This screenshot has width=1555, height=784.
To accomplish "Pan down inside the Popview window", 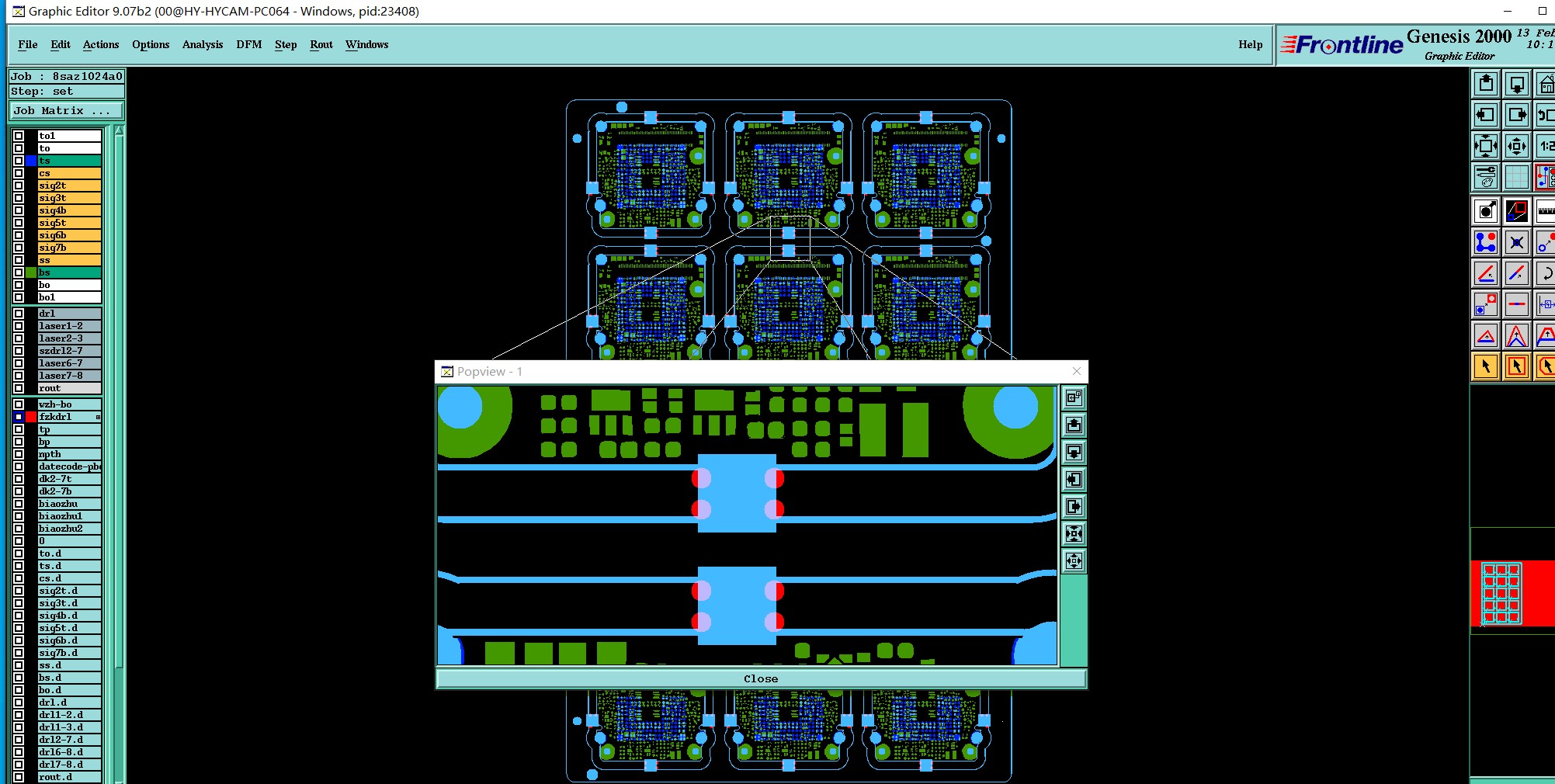I will pos(1074,453).
